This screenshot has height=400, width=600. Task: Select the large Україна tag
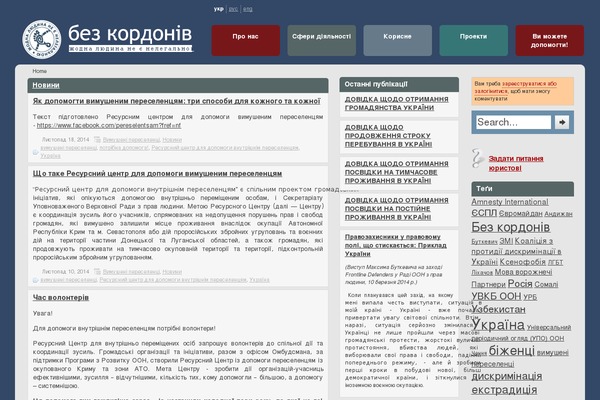pyautogui.click(x=498, y=325)
